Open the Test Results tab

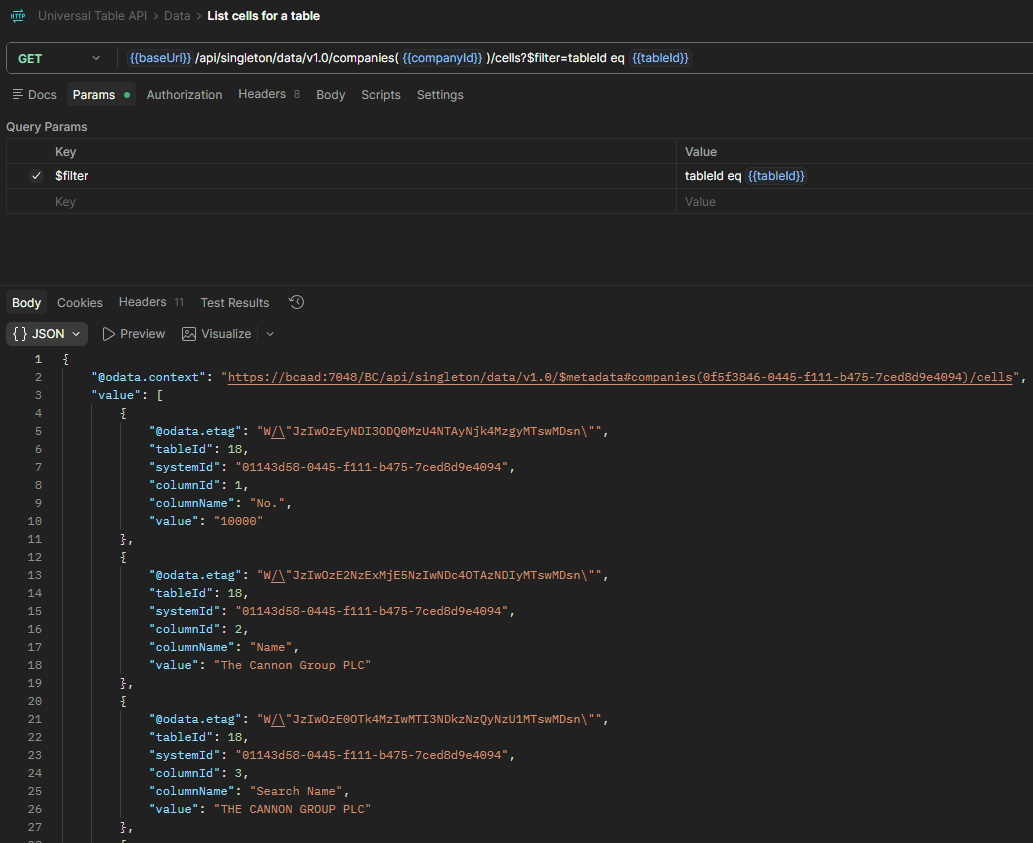tap(235, 303)
